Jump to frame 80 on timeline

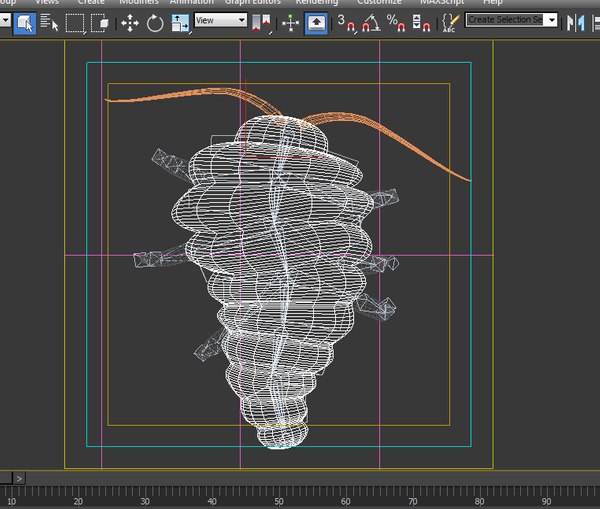pyautogui.click(x=479, y=501)
